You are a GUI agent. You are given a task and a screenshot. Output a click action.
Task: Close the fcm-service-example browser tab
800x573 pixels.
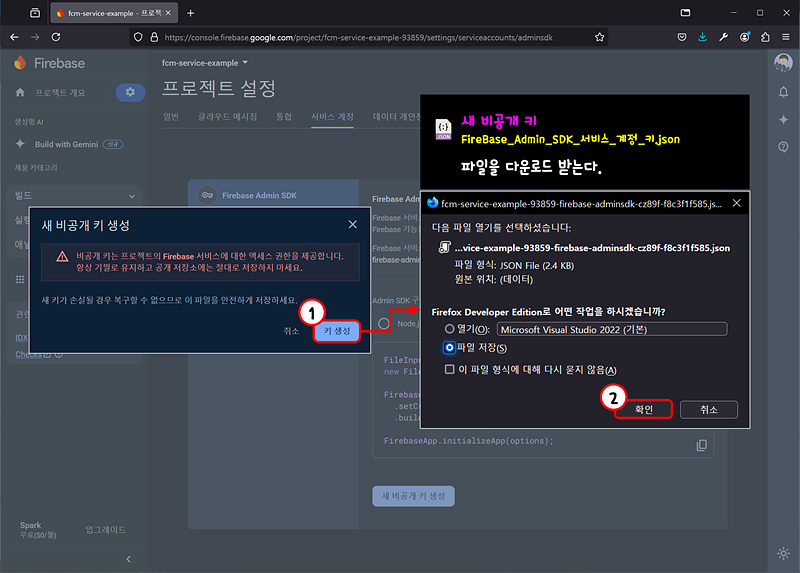168,13
